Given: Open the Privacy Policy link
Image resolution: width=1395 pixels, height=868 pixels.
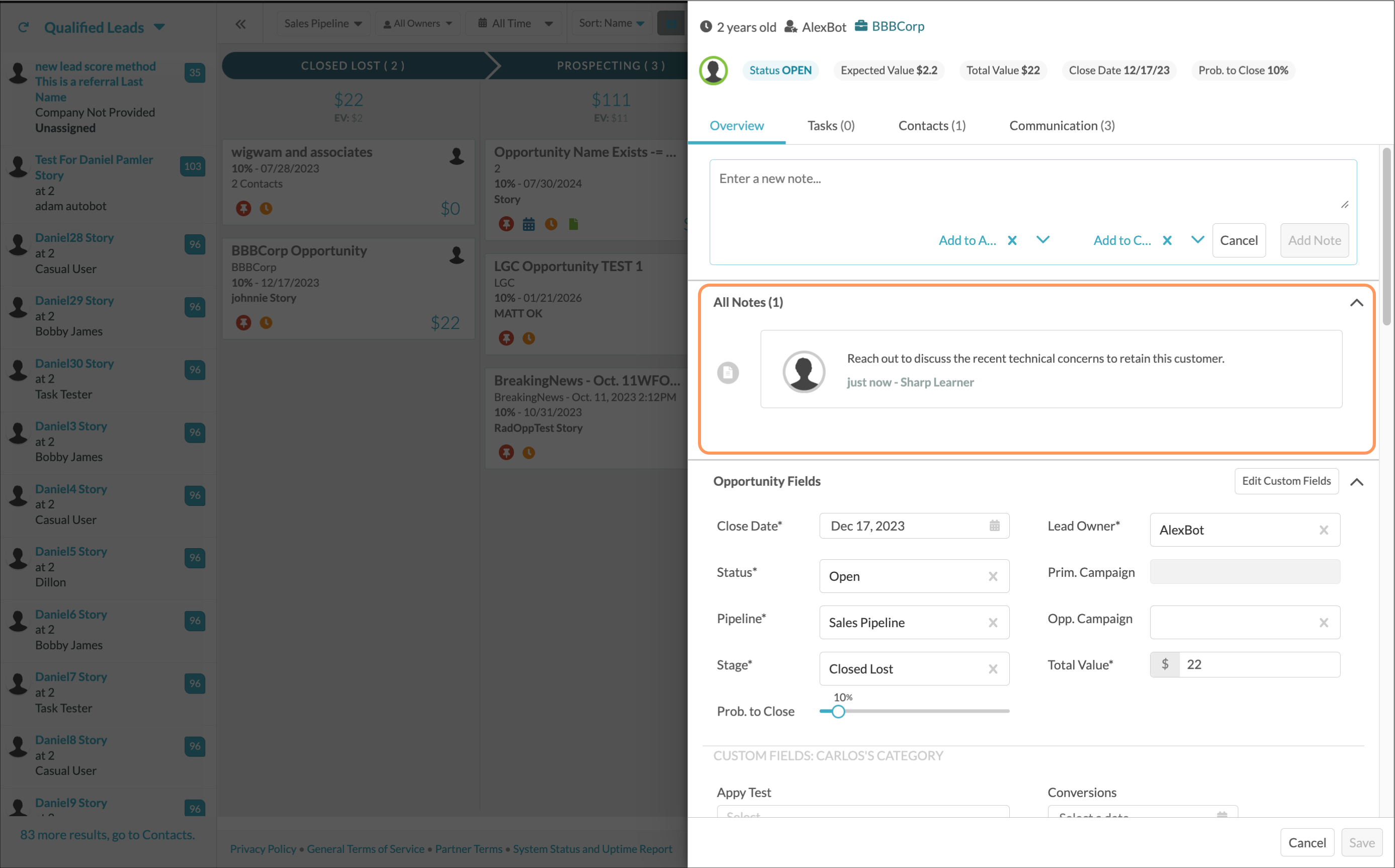Looking at the screenshot, I should [263, 848].
